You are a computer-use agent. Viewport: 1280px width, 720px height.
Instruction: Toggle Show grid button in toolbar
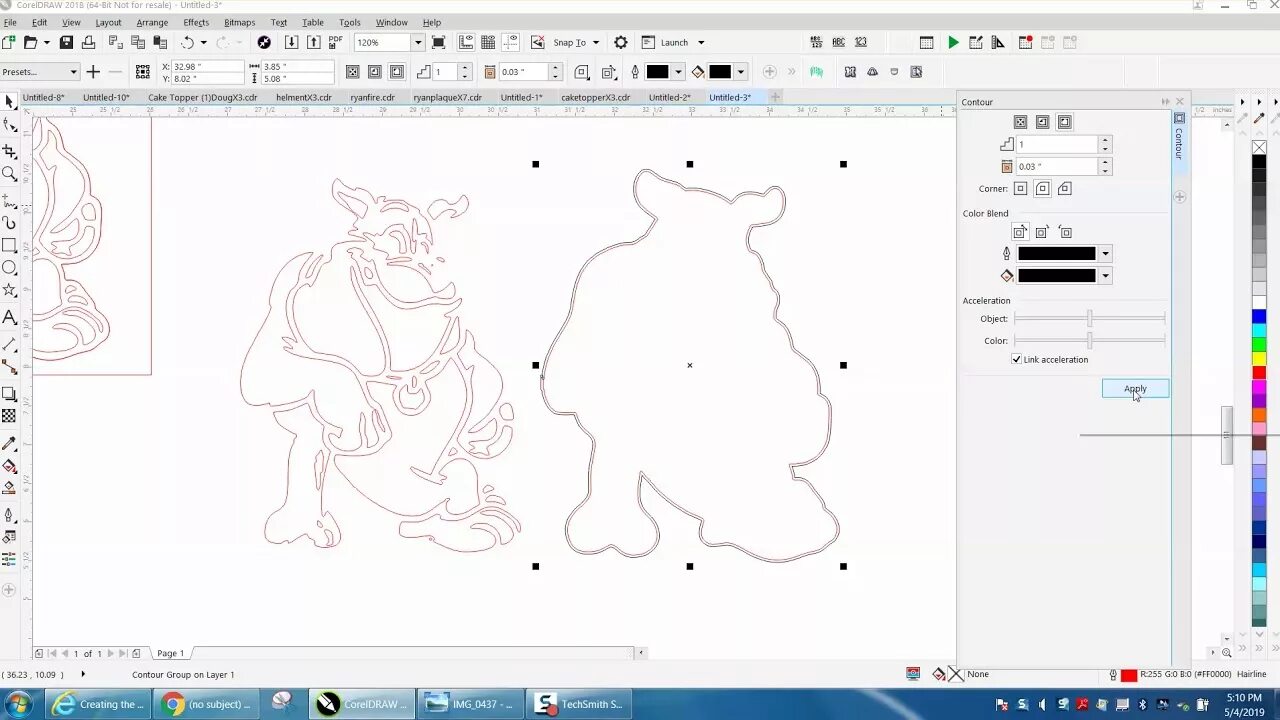[488, 42]
